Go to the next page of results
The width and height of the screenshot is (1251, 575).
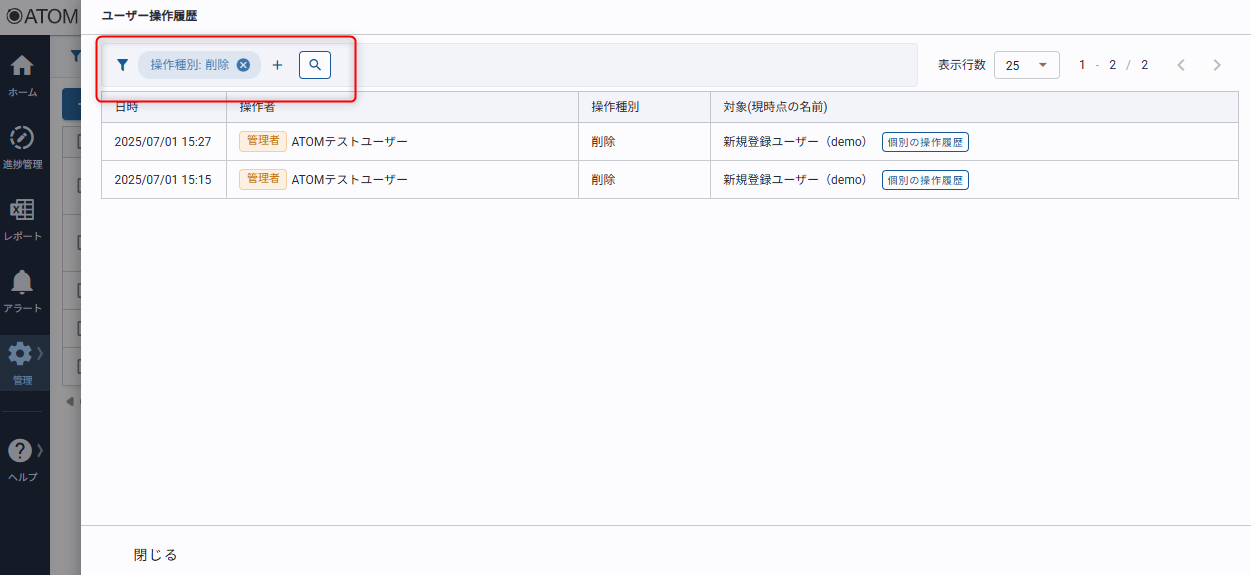(x=1216, y=65)
